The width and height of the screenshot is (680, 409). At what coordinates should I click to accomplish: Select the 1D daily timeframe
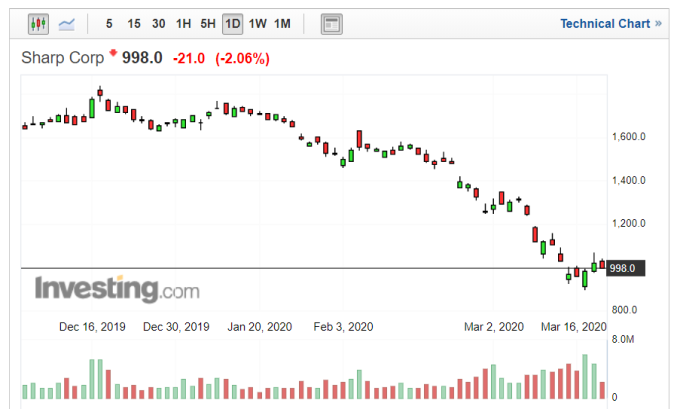(232, 24)
